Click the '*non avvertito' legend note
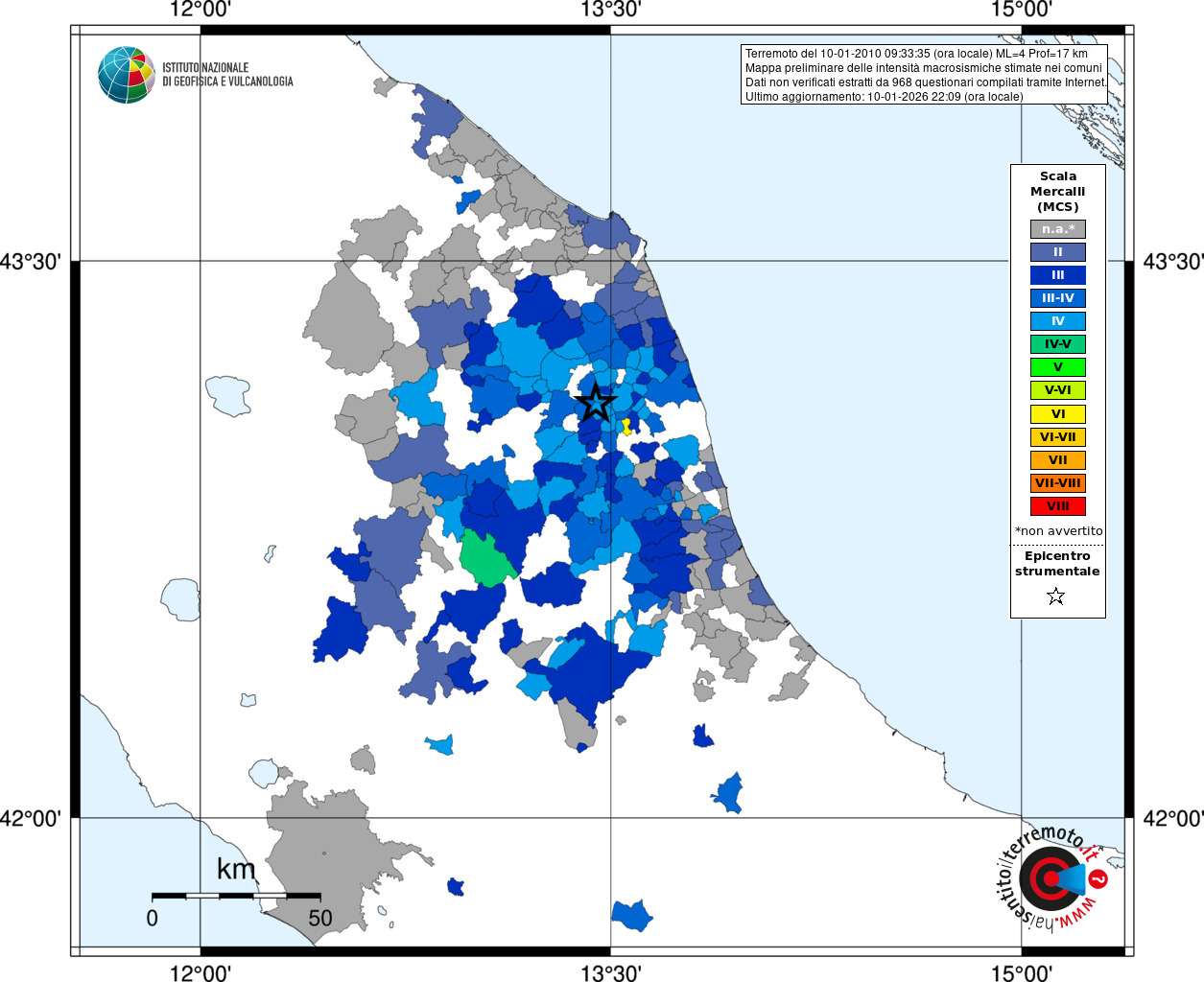Image resolution: width=1204 pixels, height=982 pixels. coord(1059,531)
